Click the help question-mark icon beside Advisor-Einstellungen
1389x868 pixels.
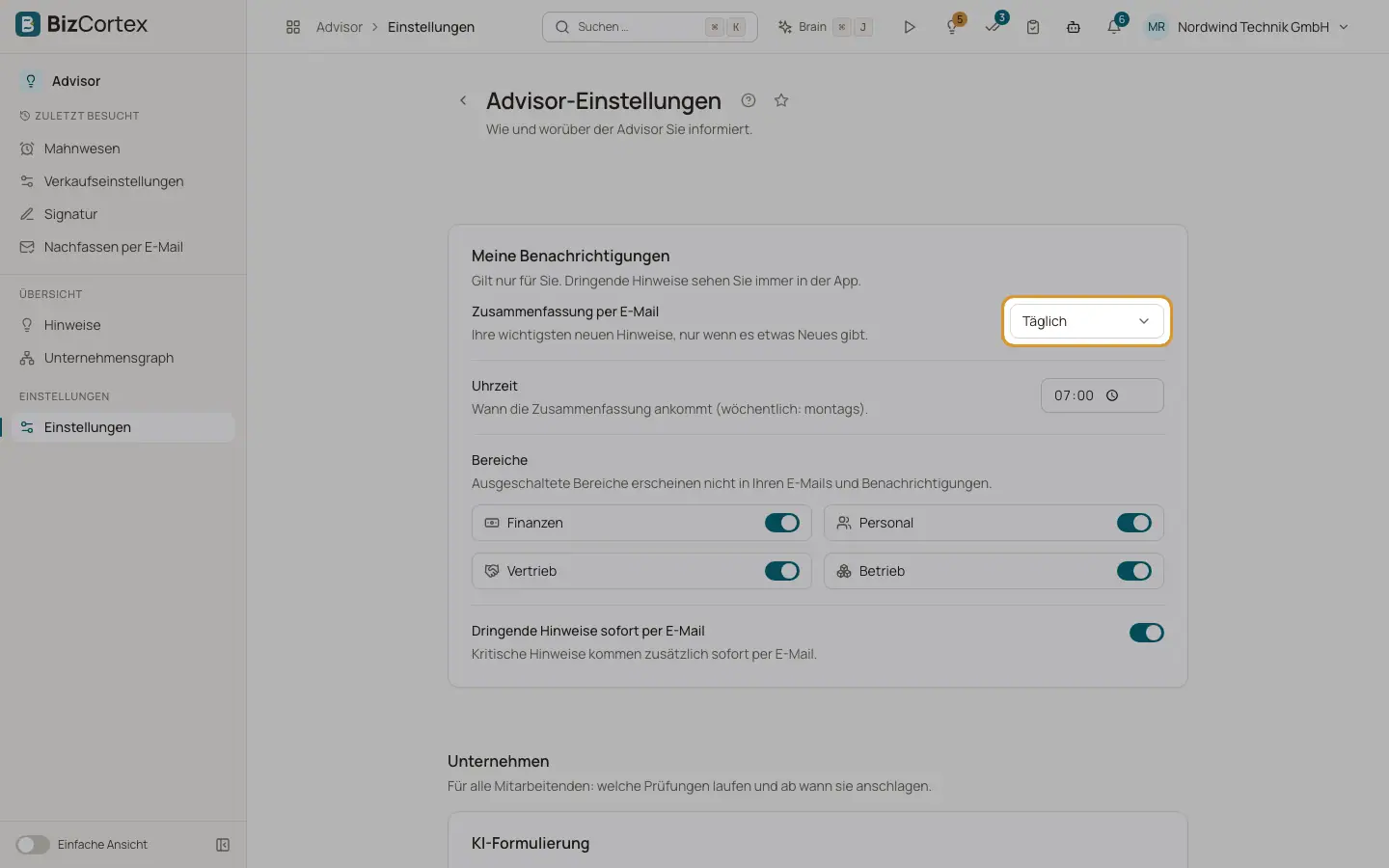click(749, 100)
